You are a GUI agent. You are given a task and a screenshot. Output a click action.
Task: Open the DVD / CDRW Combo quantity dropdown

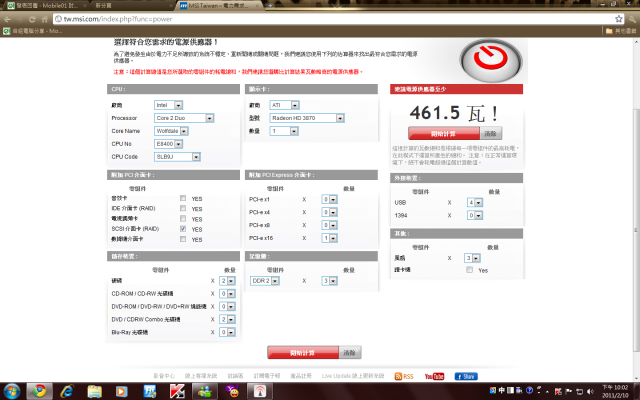tap(227, 319)
